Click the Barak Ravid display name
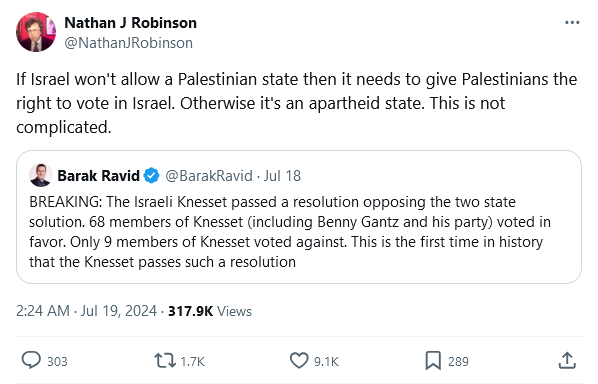The image size is (598, 384). [x=98, y=176]
